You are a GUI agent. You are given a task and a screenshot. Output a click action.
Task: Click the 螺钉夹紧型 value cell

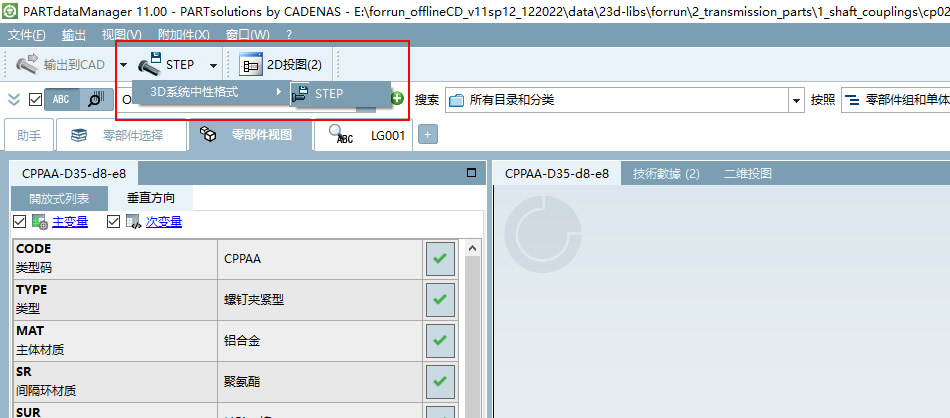pyautogui.click(x=320, y=300)
